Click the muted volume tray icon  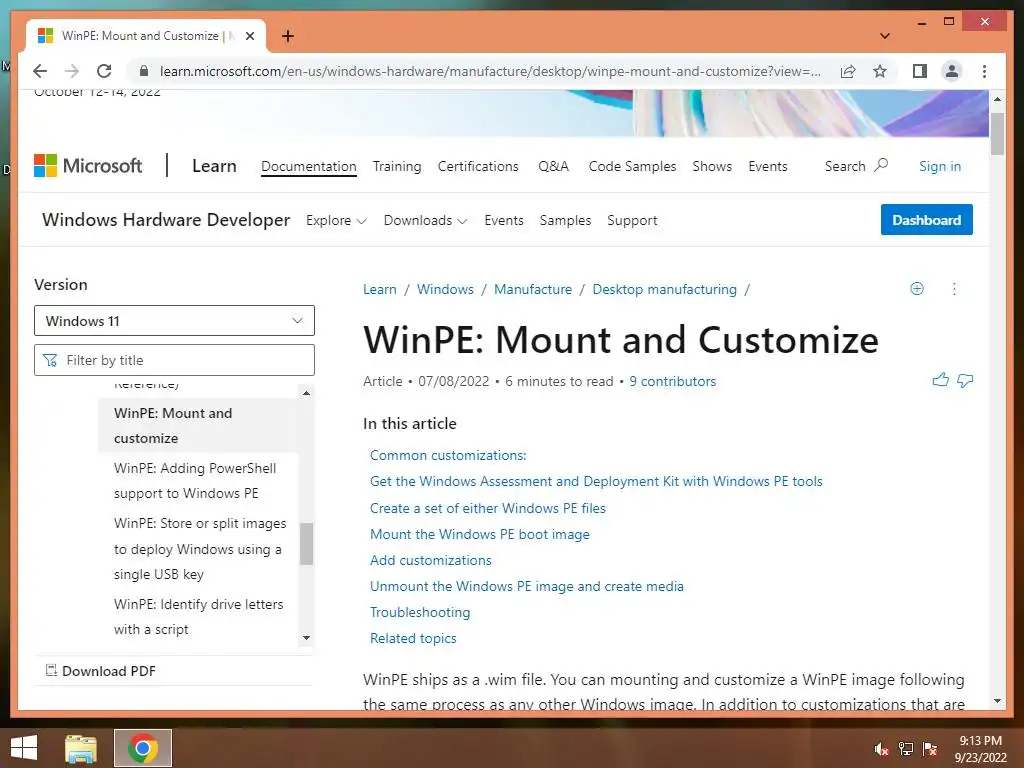pyautogui.click(x=881, y=749)
